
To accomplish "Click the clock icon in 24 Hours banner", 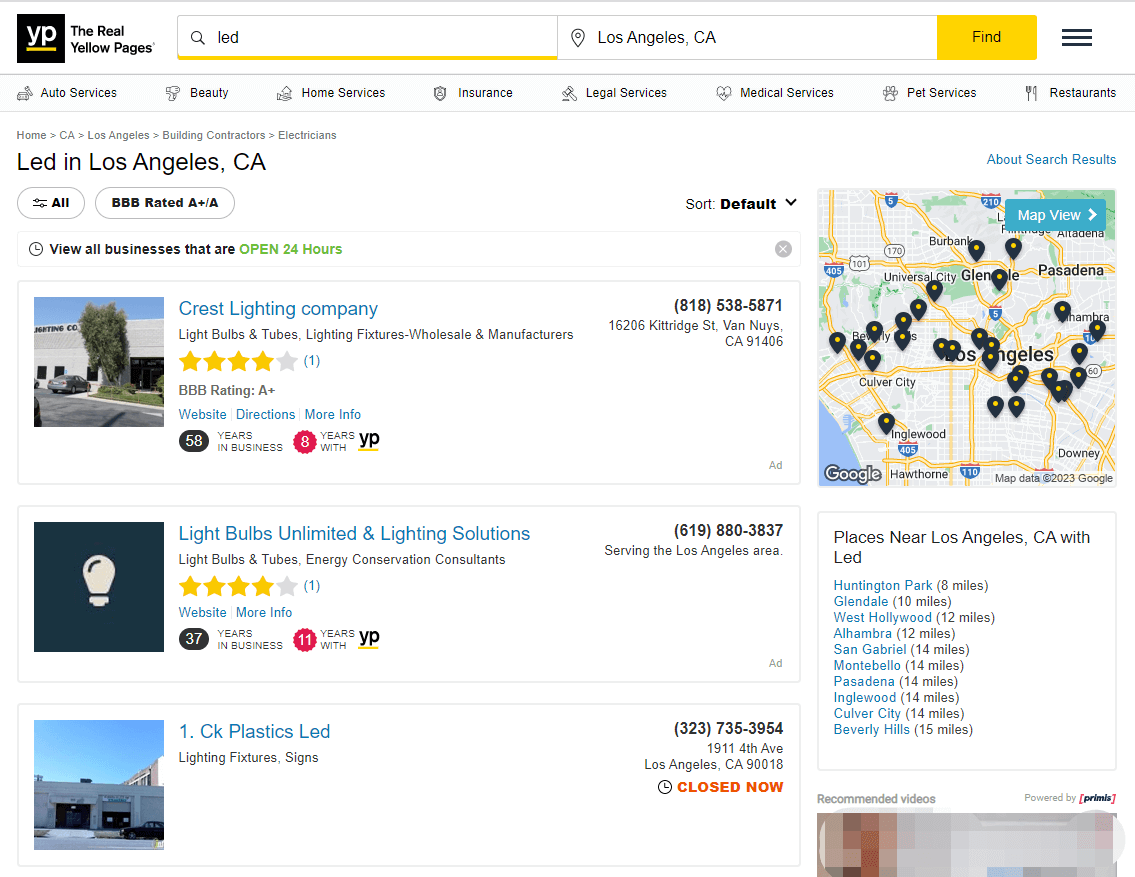I will click(35, 249).
